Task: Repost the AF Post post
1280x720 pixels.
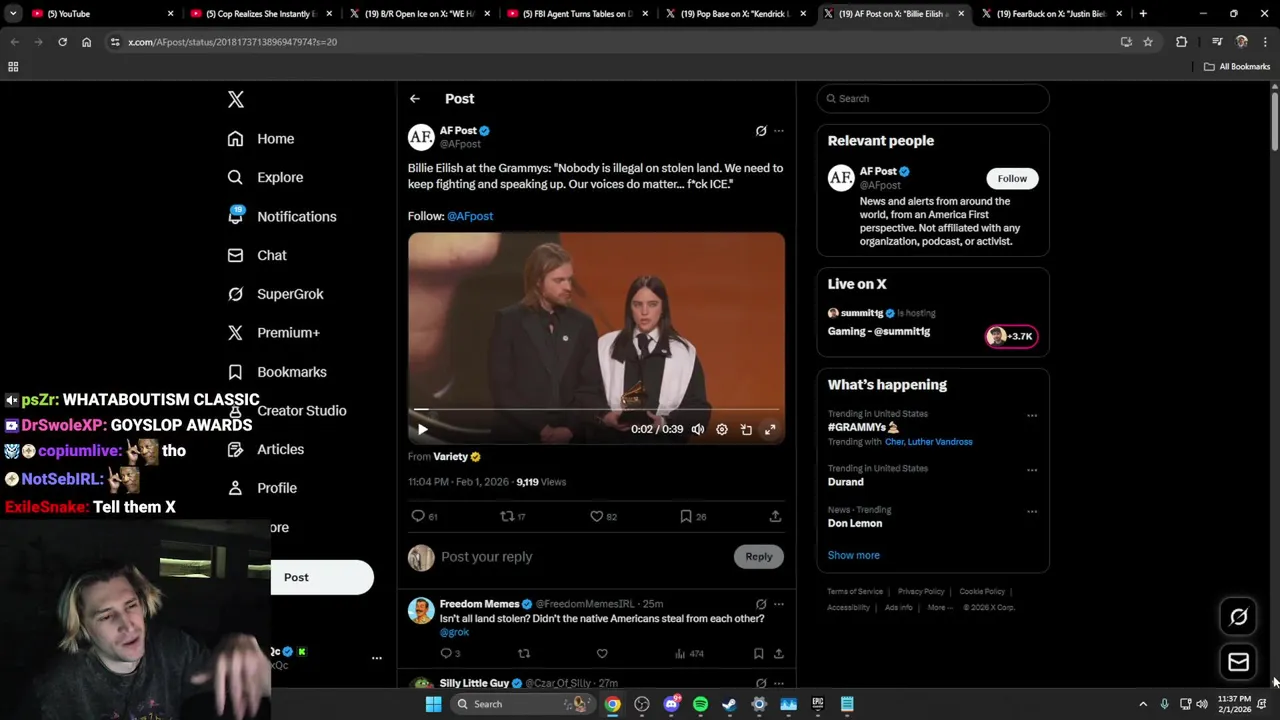Action: pos(513,516)
